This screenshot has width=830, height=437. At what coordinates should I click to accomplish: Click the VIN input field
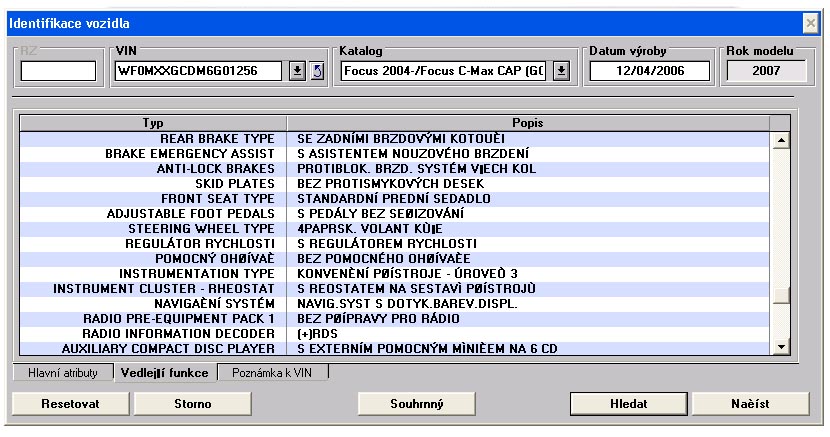pyautogui.click(x=199, y=71)
